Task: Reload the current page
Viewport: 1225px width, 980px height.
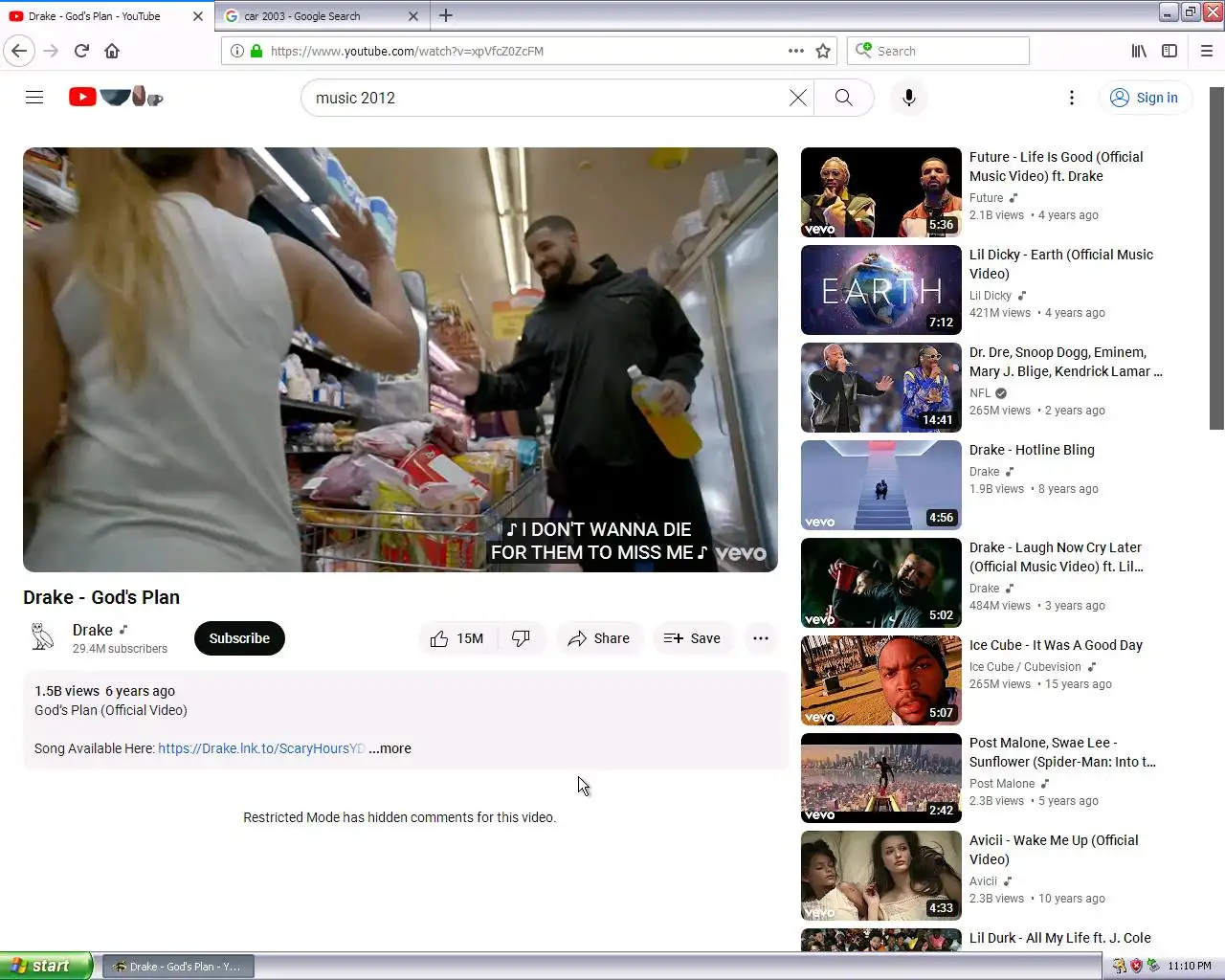Action: [81, 51]
